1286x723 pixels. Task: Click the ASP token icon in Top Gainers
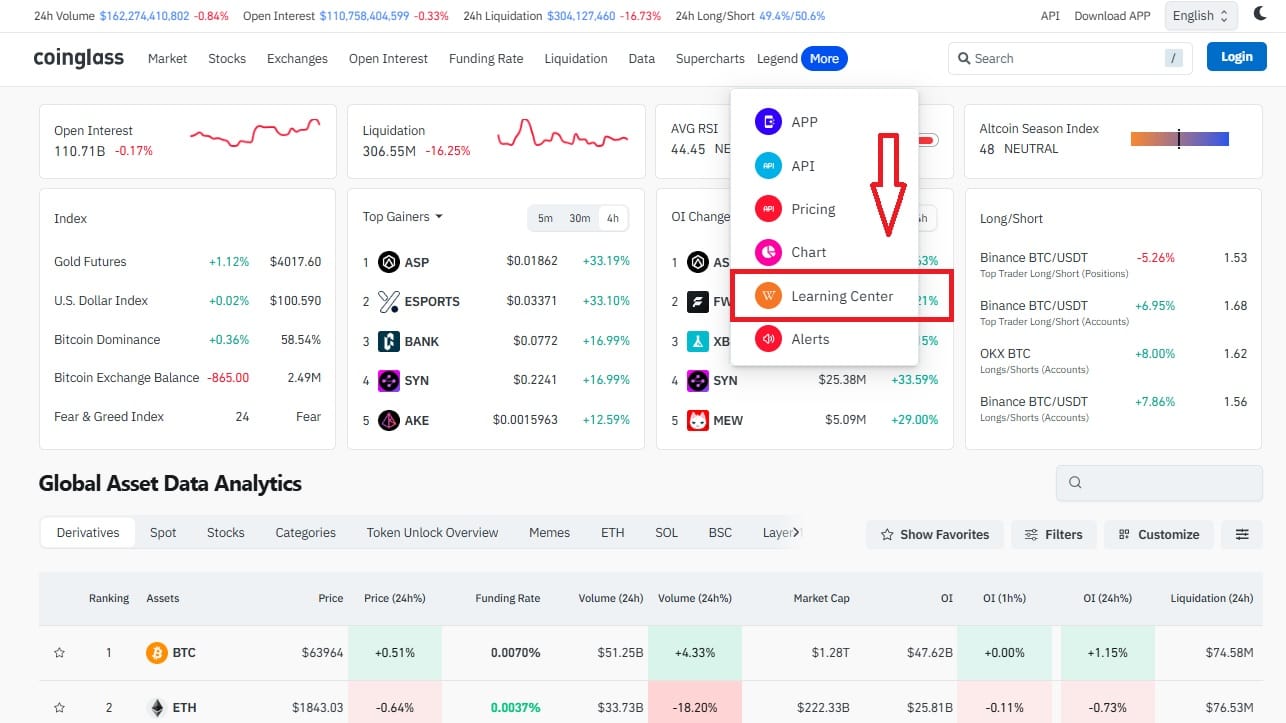(x=389, y=262)
